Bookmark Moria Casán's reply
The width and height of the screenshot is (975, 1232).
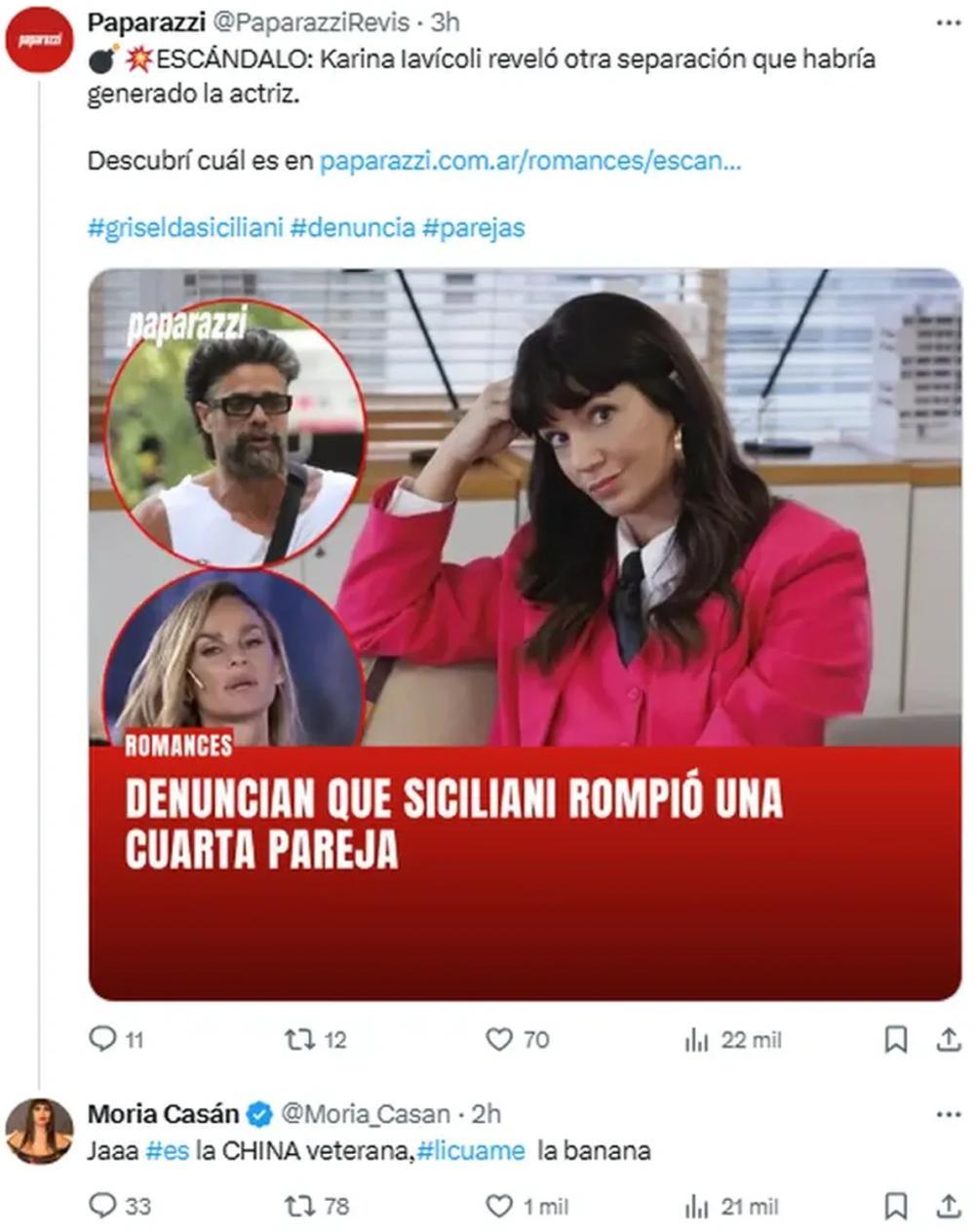pyautogui.click(x=895, y=1208)
